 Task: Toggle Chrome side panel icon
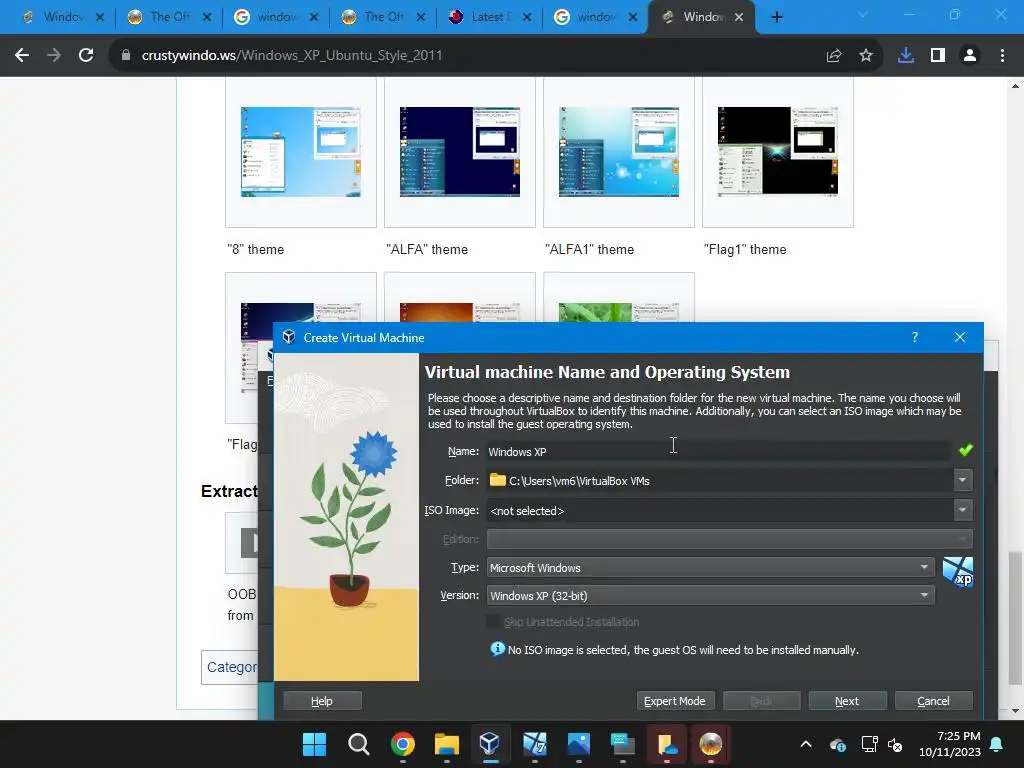tap(938, 56)
